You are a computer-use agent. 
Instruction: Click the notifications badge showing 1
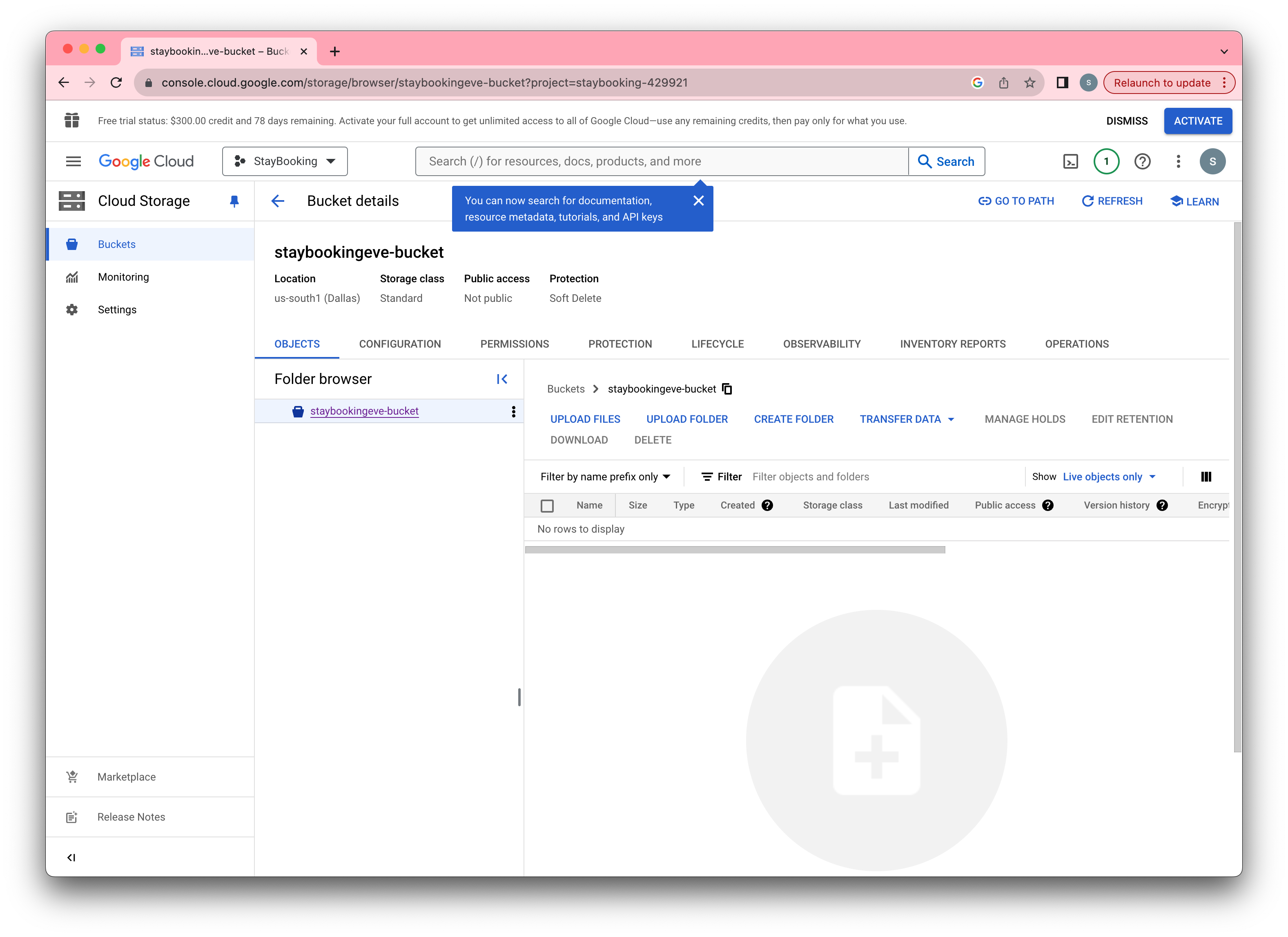point(1106,162)
